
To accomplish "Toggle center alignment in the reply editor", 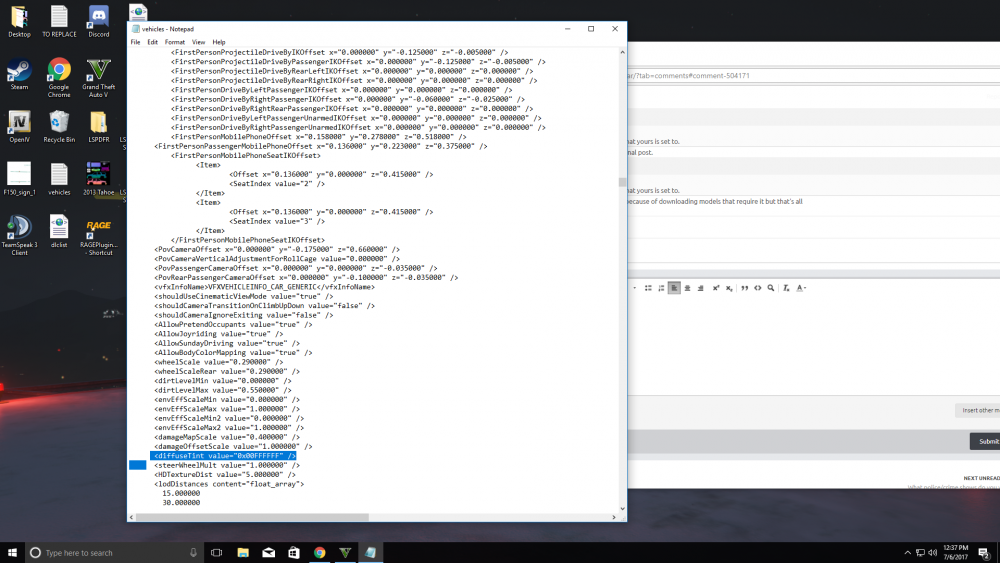I will point(688,288).
